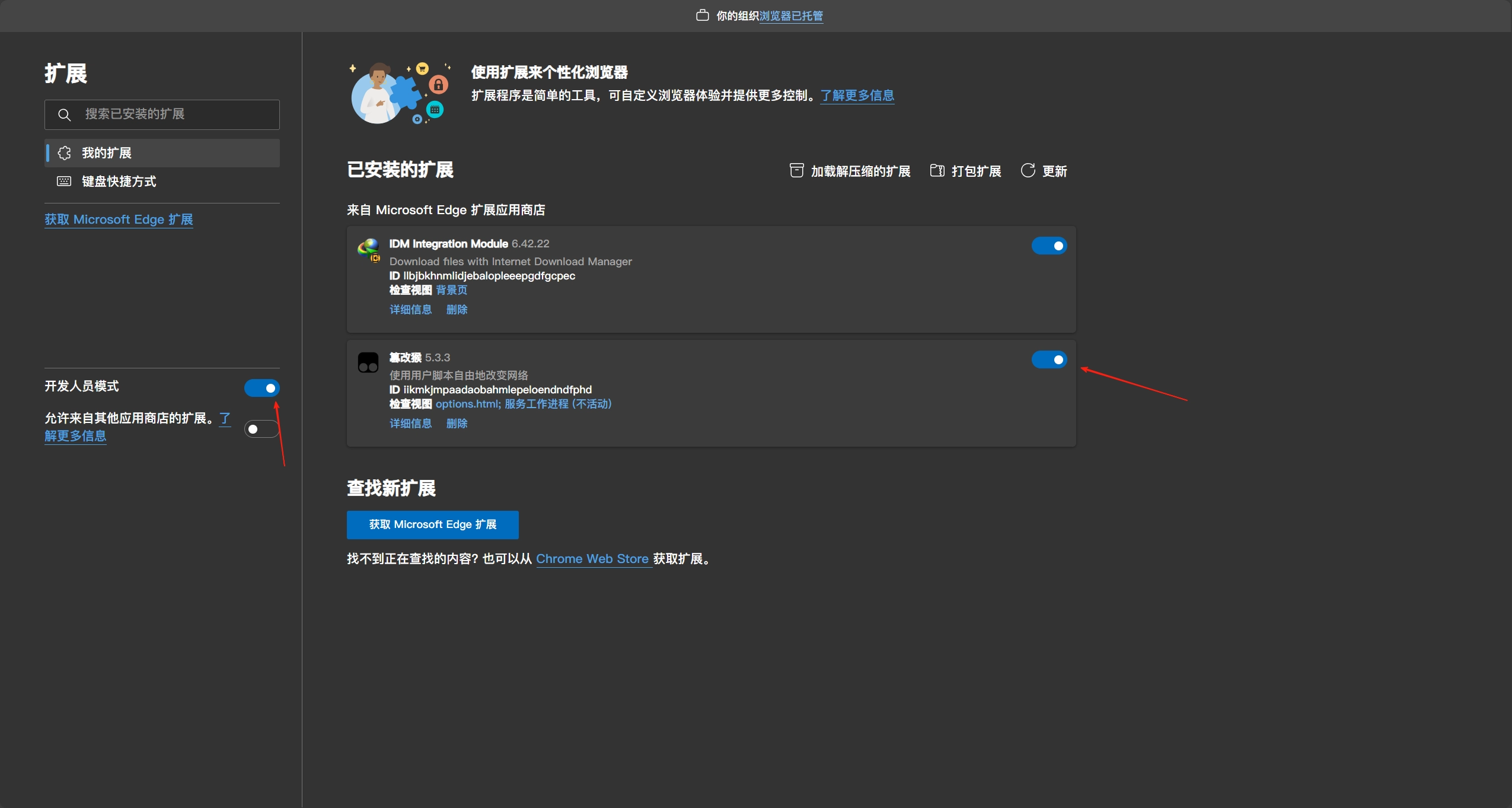The width and height of the screenshot is (1512, 808).
Task: Click the 开发人员模式 label
Action: pos(82,386)
